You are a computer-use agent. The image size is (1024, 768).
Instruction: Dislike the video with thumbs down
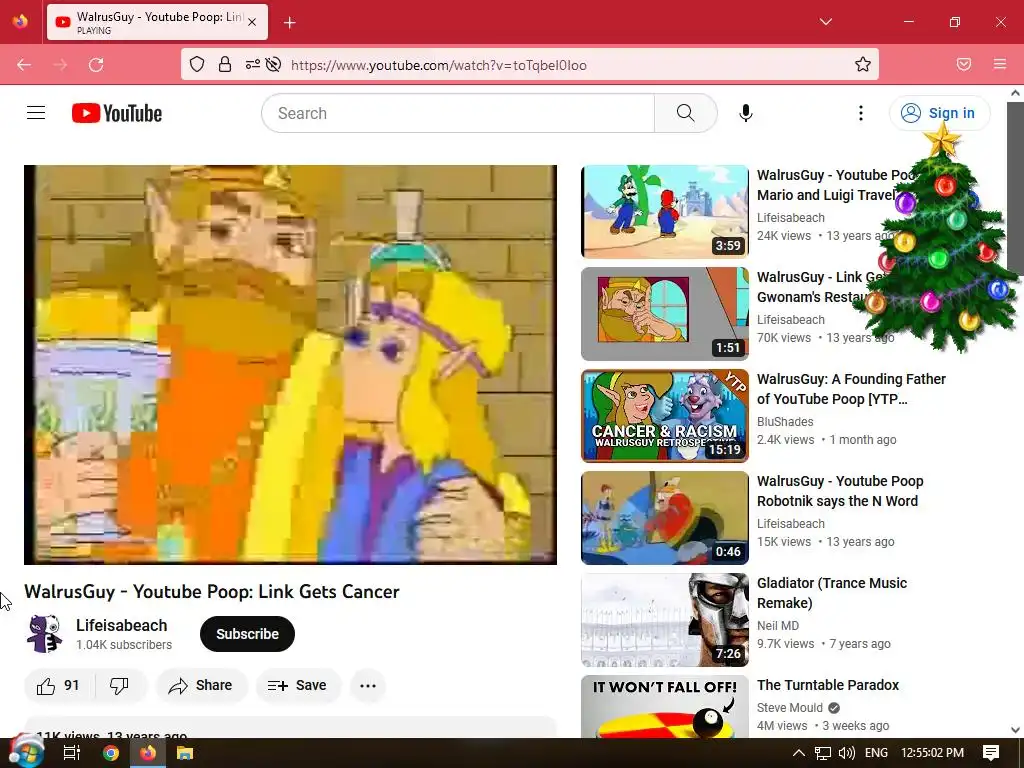[120, 686]
